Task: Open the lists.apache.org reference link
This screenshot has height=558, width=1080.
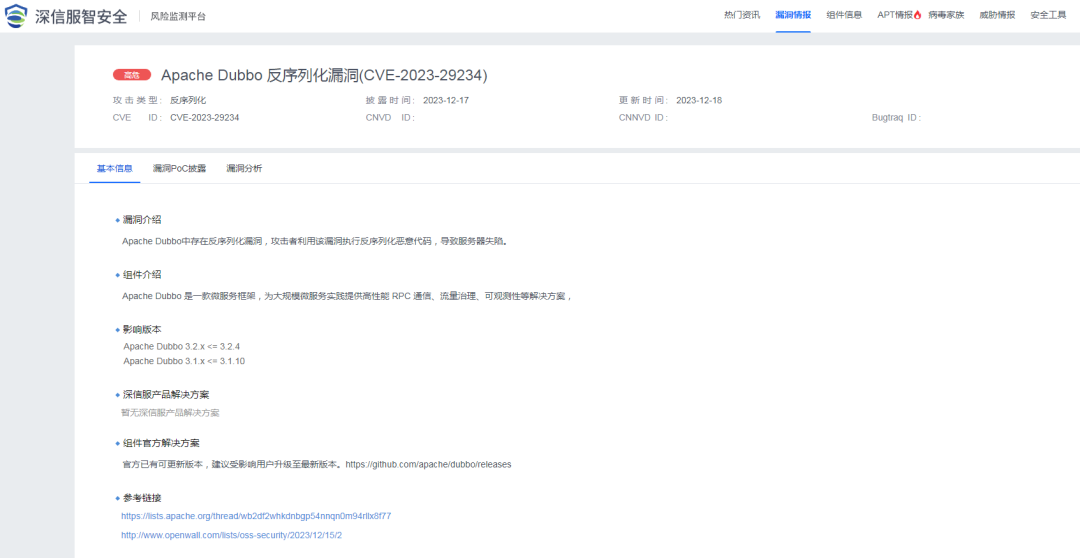Action: point(256,516)
